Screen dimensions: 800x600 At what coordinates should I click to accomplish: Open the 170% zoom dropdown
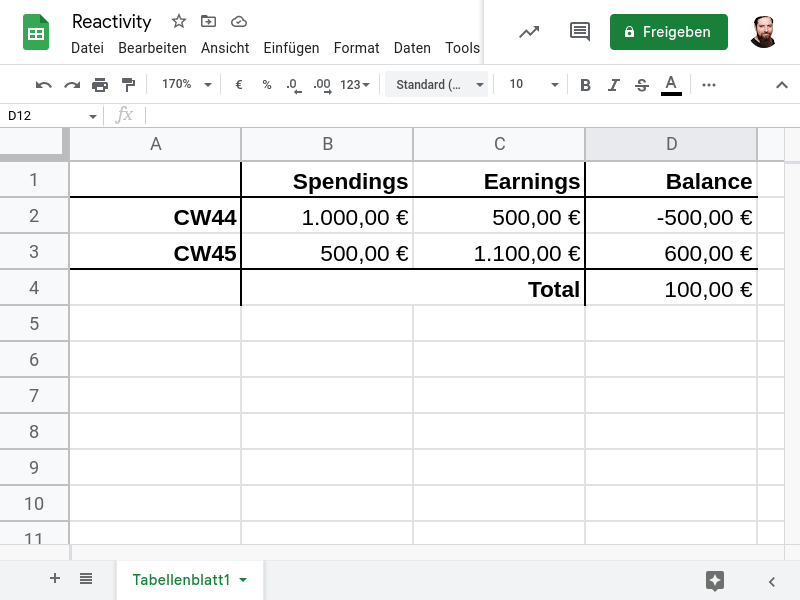[x=187, y=85]
